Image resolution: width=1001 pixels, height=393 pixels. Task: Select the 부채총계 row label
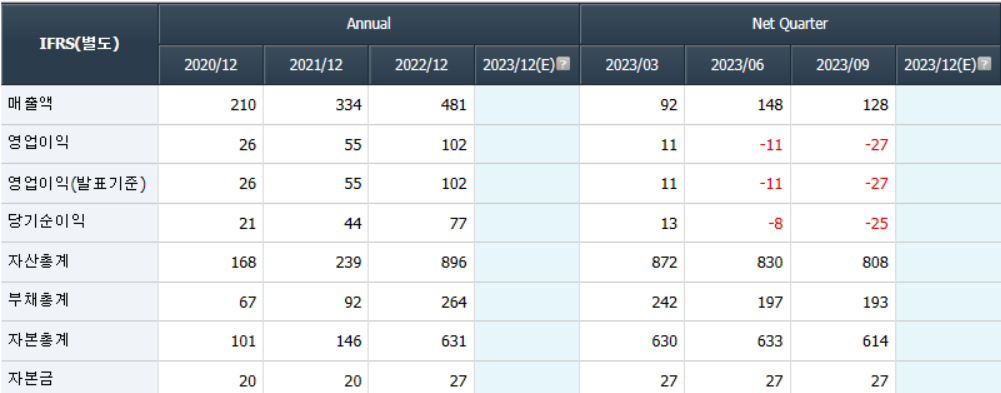[38, 301]
